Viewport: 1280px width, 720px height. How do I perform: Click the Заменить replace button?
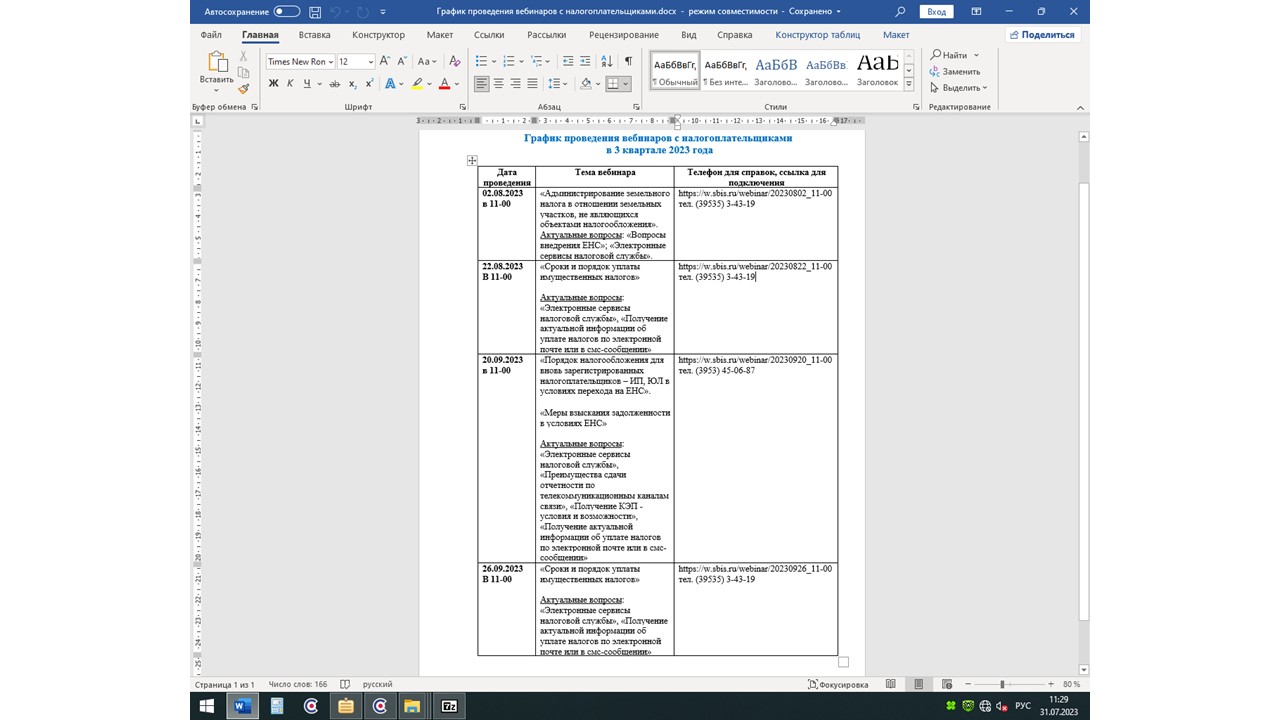pyautogui.click(x=955, y=71)
